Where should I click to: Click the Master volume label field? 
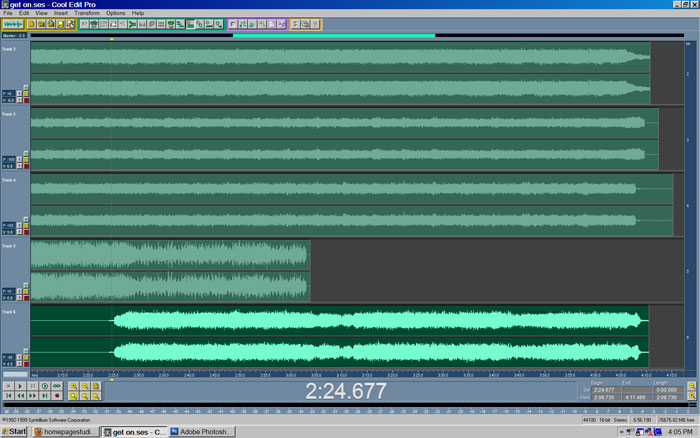[x=14, y=35]
